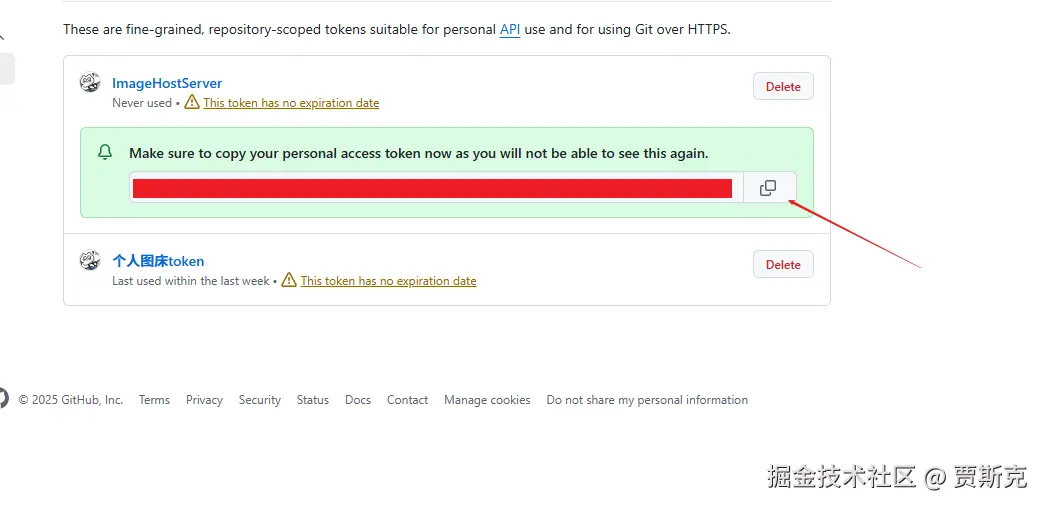This screenshot has width=1044, height=507.
Task: Go to the Privacy footer link
Action: [204, 400]
